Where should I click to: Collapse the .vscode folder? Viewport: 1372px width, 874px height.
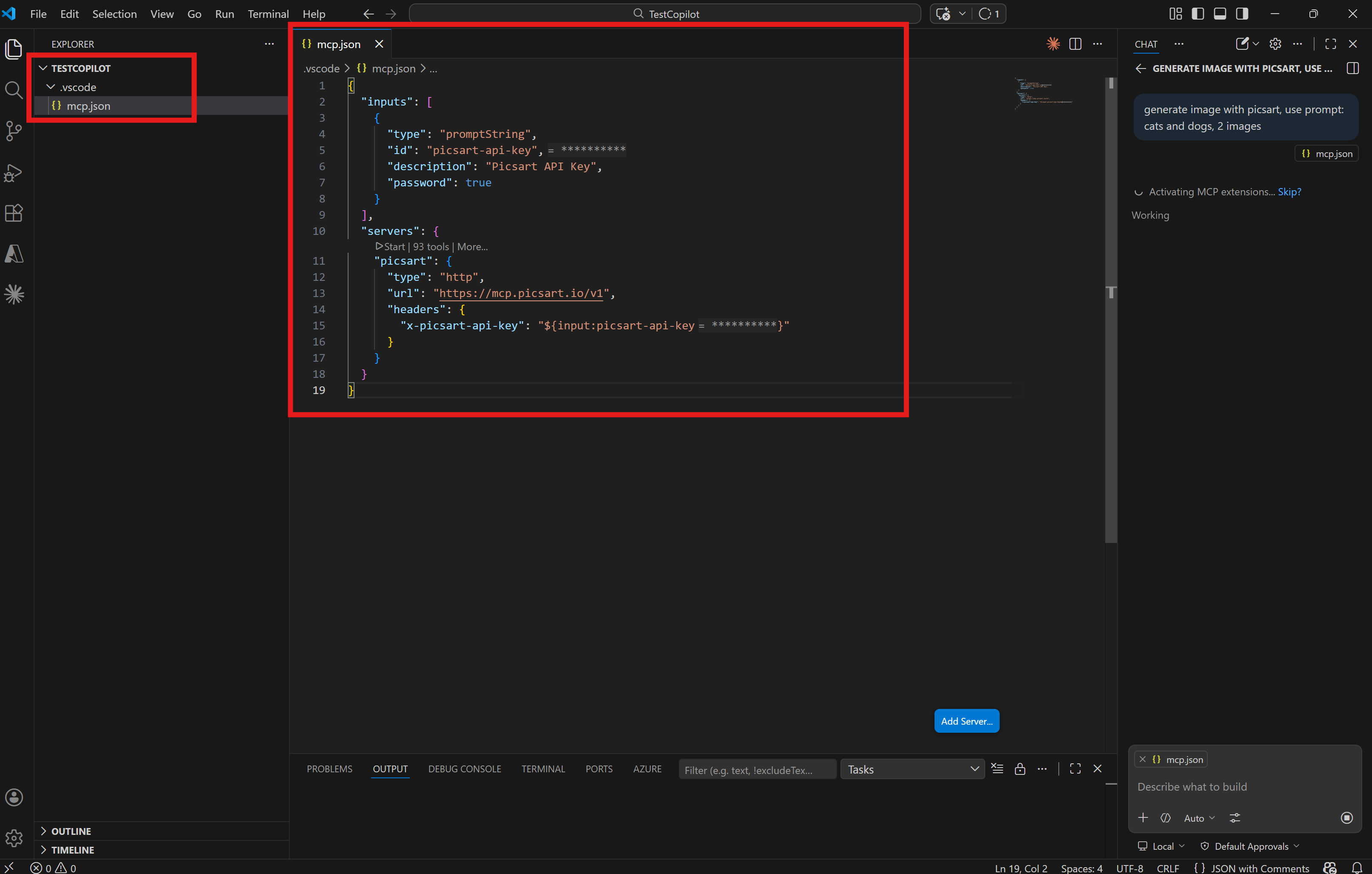click(78, 87)
